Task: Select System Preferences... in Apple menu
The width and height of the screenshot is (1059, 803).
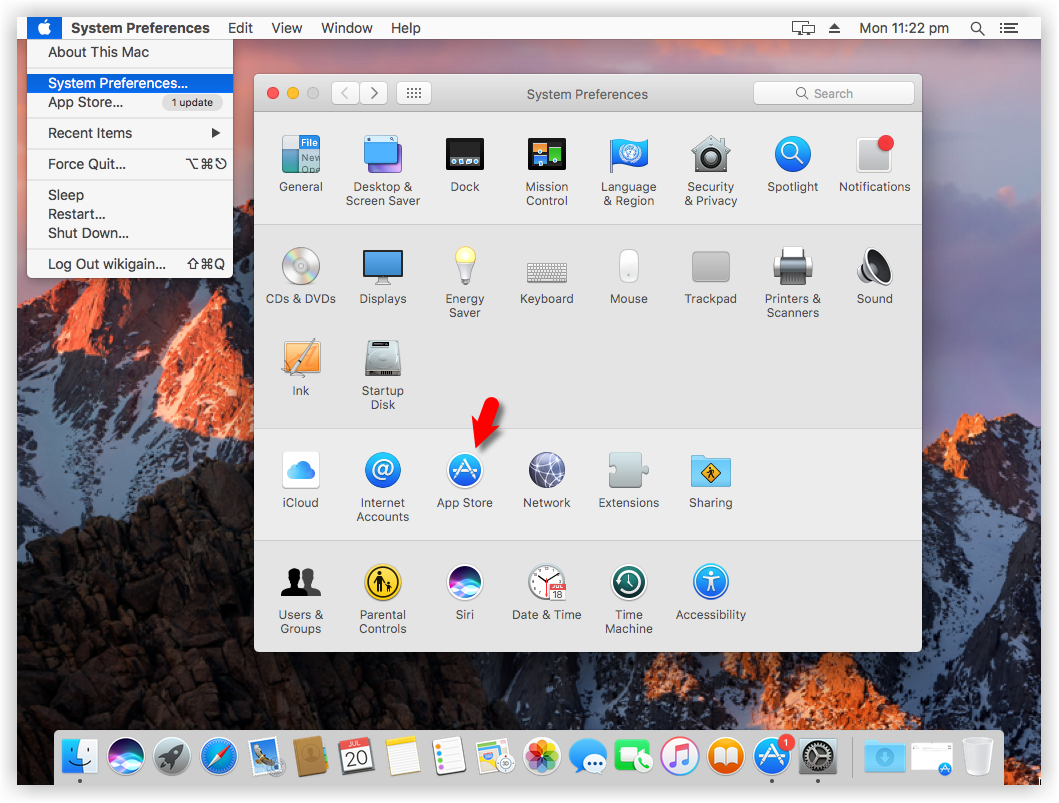Action: [x=130, y=83]
